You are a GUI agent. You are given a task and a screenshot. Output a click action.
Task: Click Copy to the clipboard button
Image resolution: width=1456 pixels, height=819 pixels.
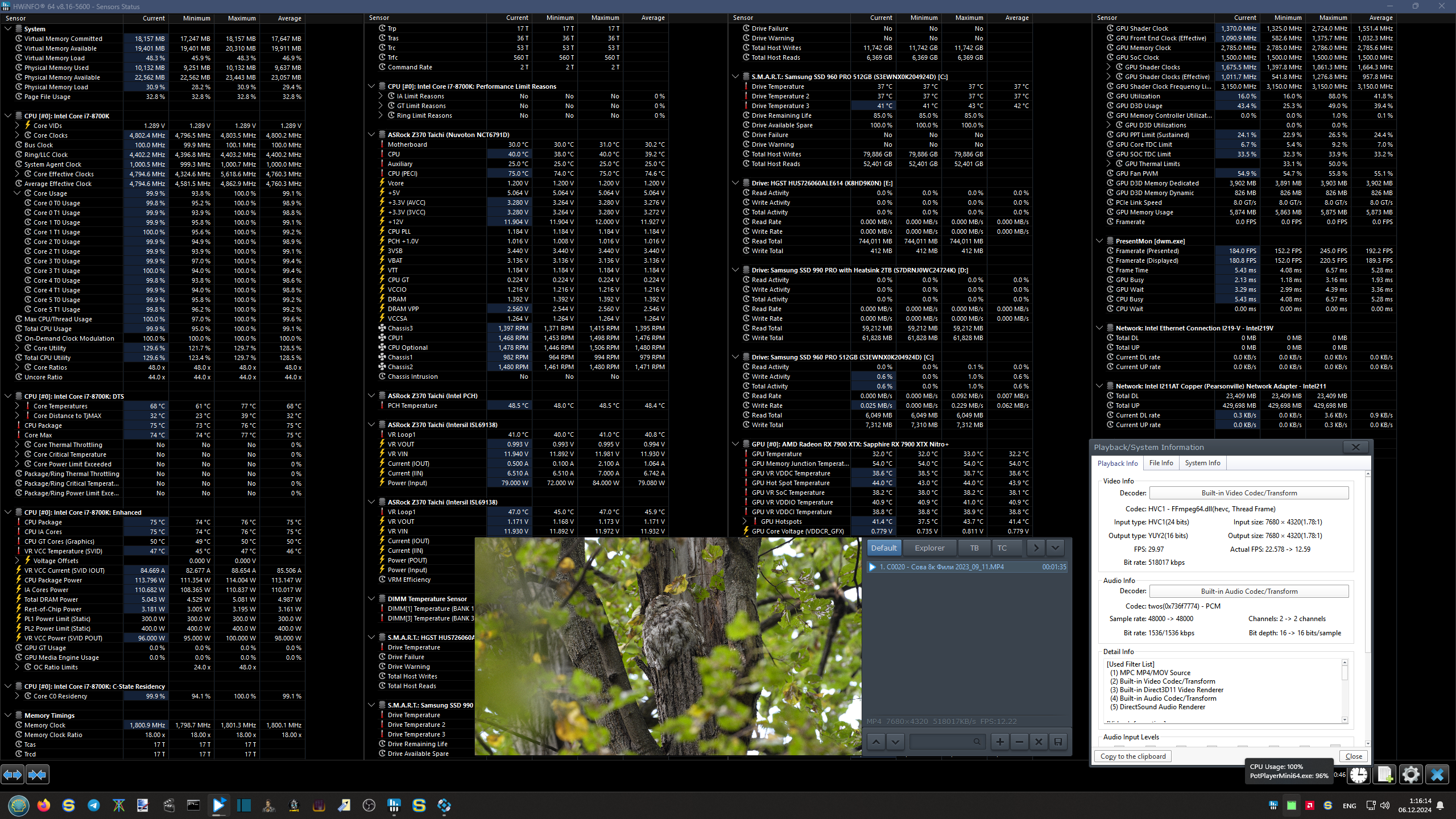1132,756
